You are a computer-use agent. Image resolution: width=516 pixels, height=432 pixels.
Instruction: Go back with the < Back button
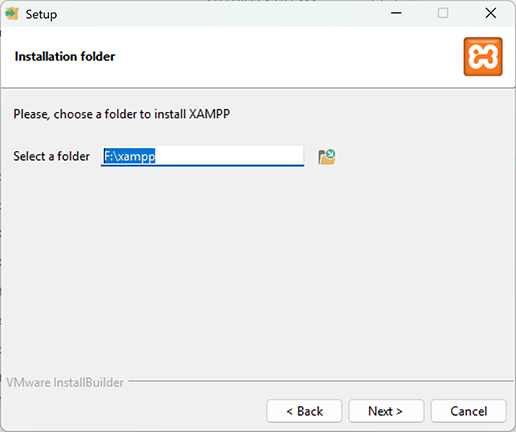[x=304, y=411]
